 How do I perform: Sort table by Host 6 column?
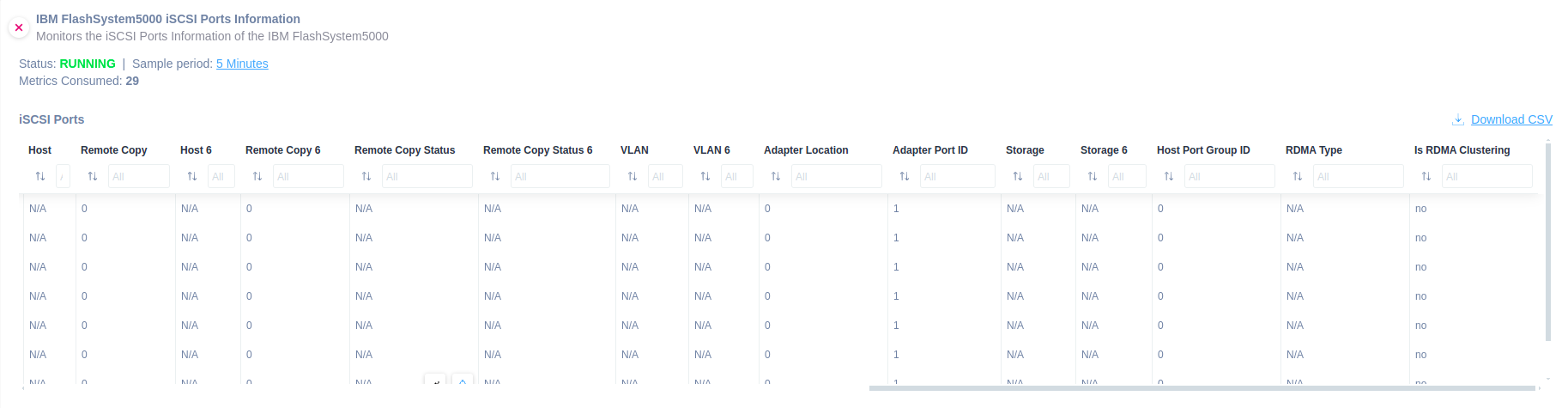[192, 176]
